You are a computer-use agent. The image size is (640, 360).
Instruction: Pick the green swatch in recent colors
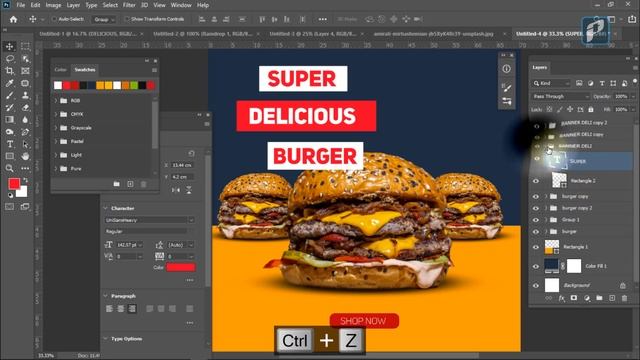(133, 85)
